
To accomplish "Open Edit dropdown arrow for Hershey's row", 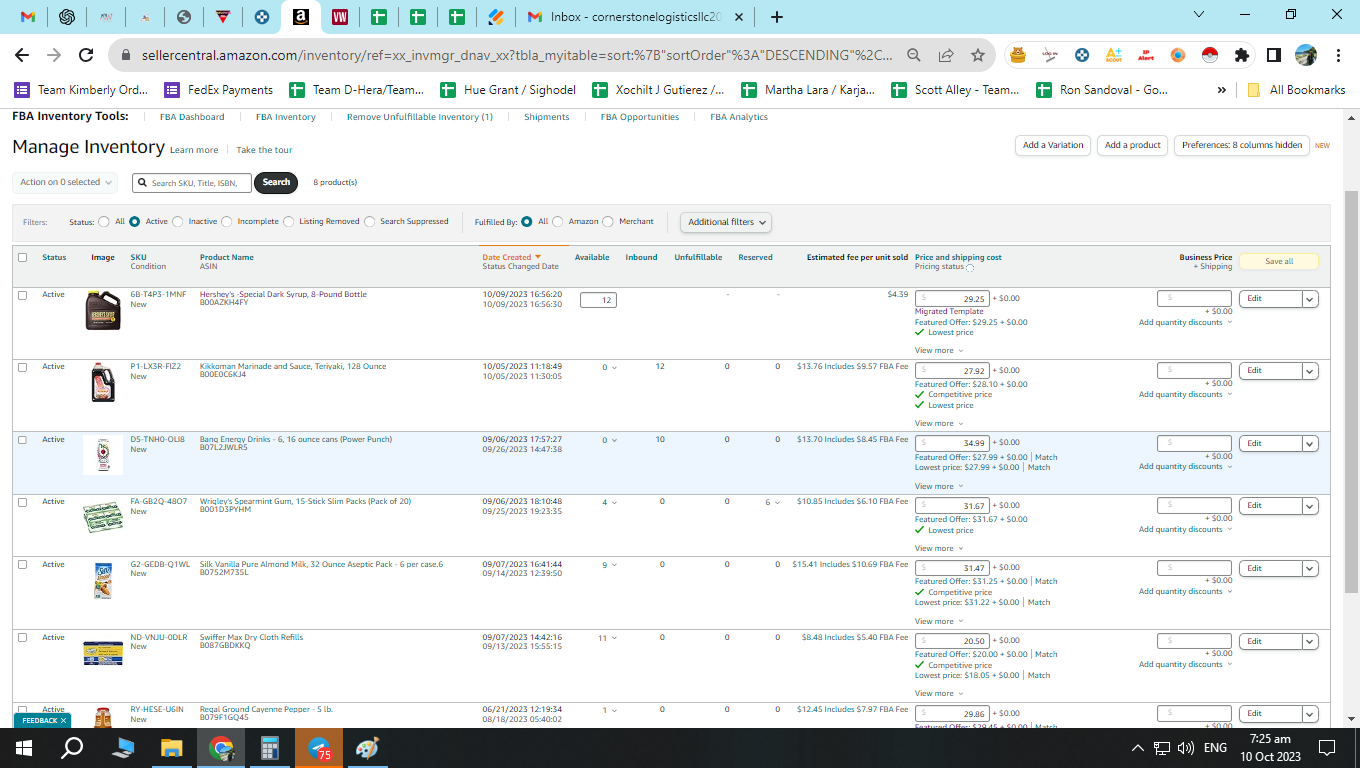I will click(x=1310, y=299).
